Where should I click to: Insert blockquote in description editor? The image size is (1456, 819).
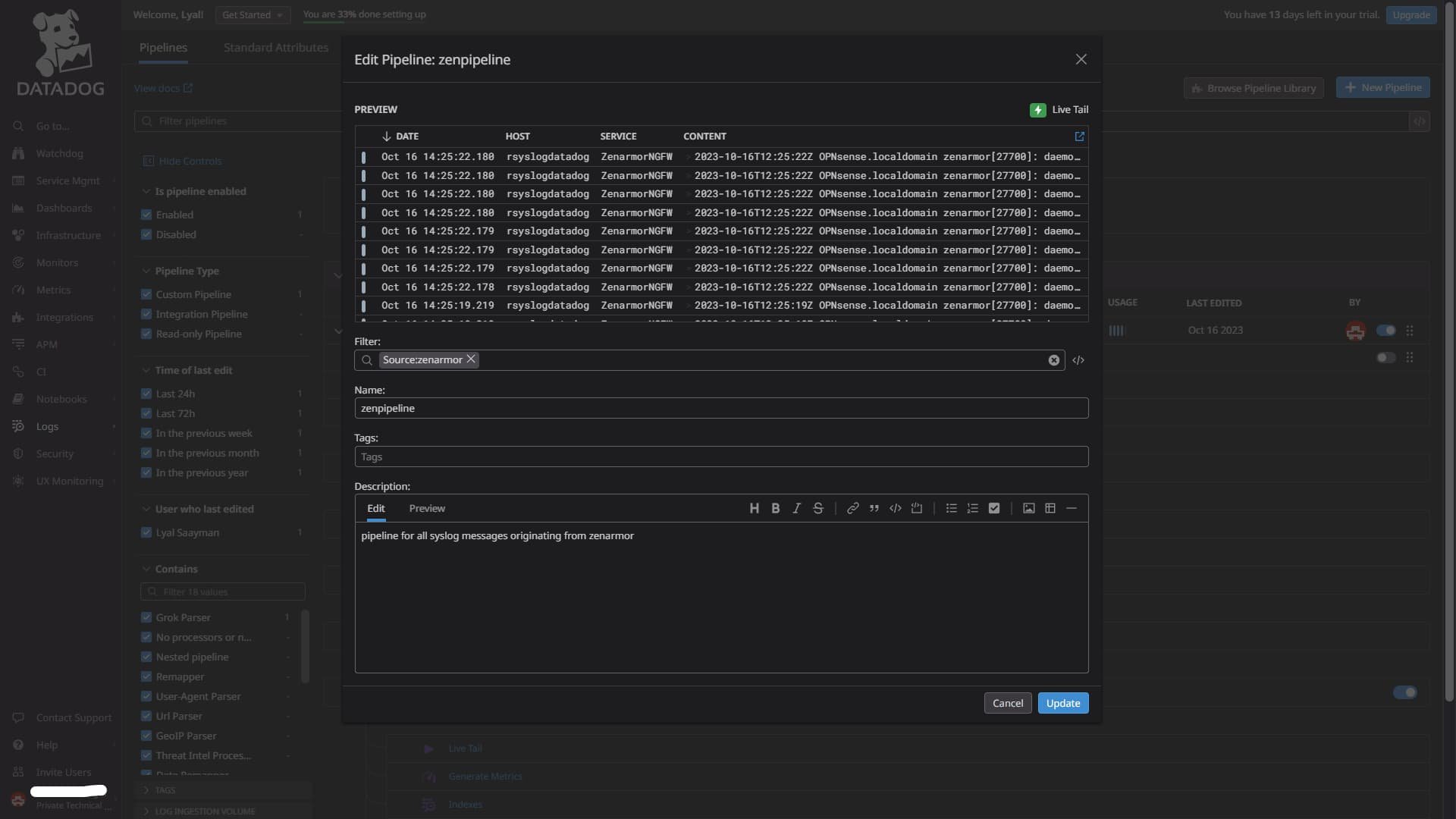coord(874,508)
